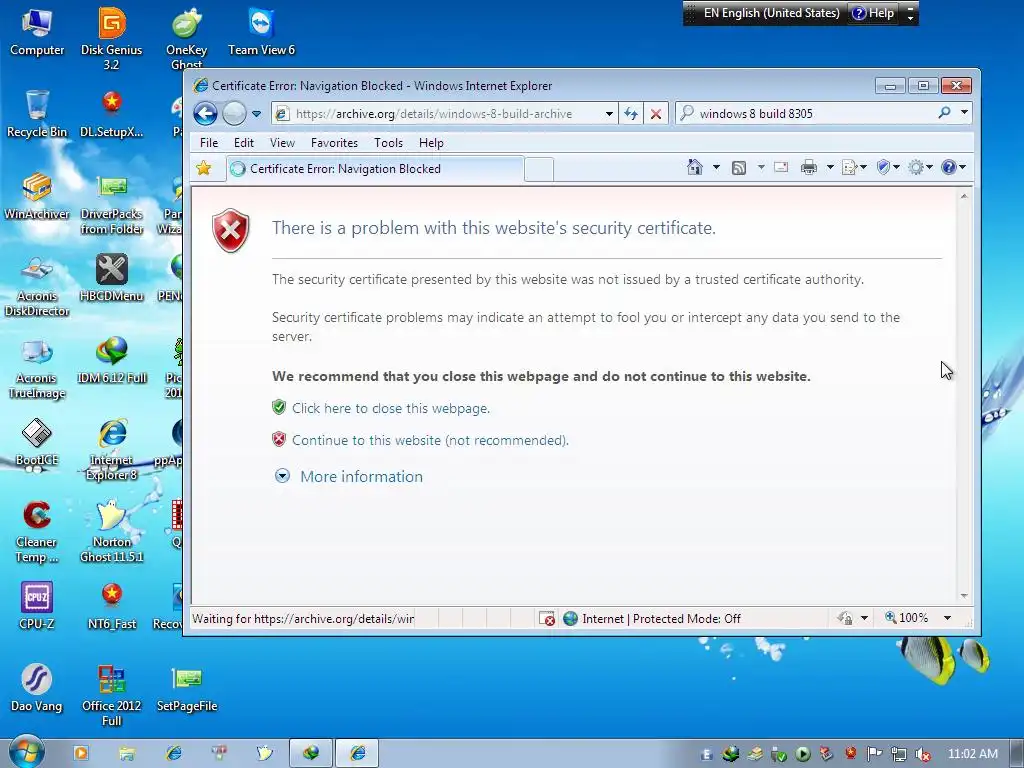Open the Tools gear toolbar menu

920,168
